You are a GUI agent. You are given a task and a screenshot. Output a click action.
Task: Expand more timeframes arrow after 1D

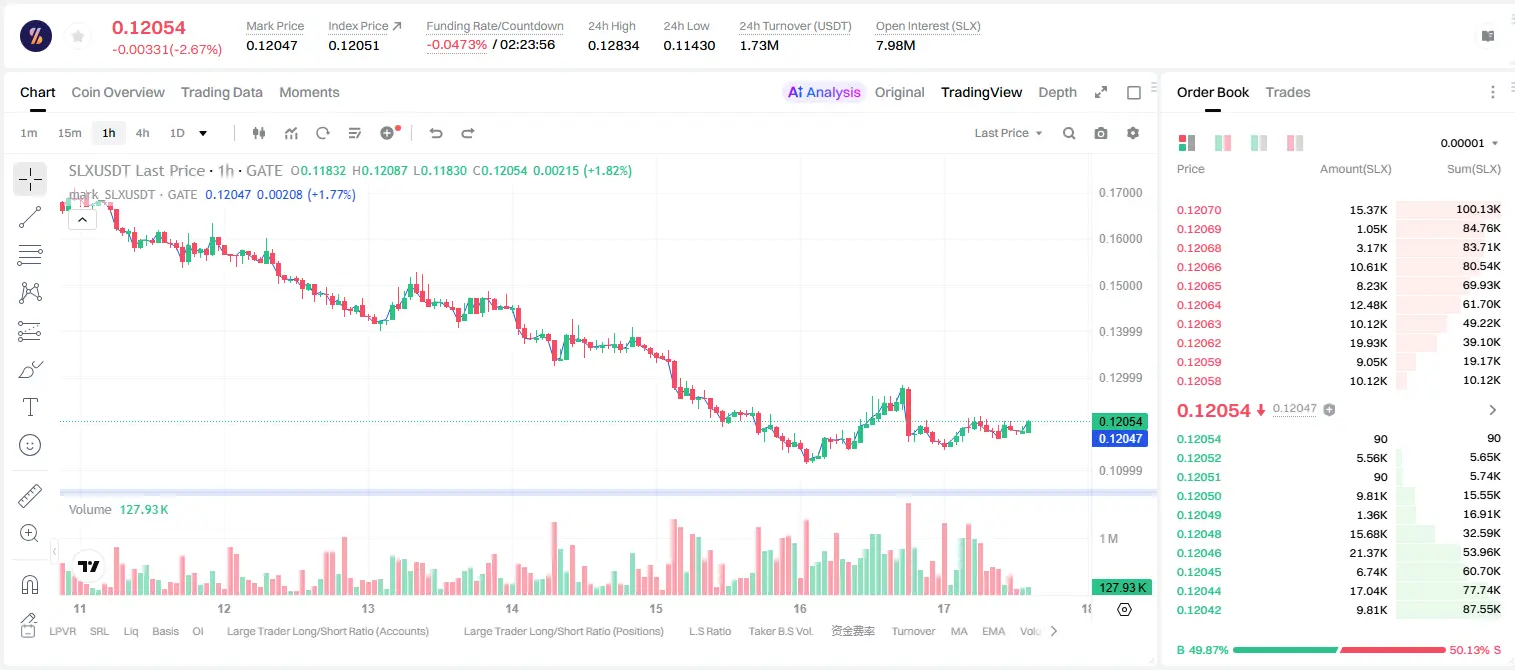point(203,133)
